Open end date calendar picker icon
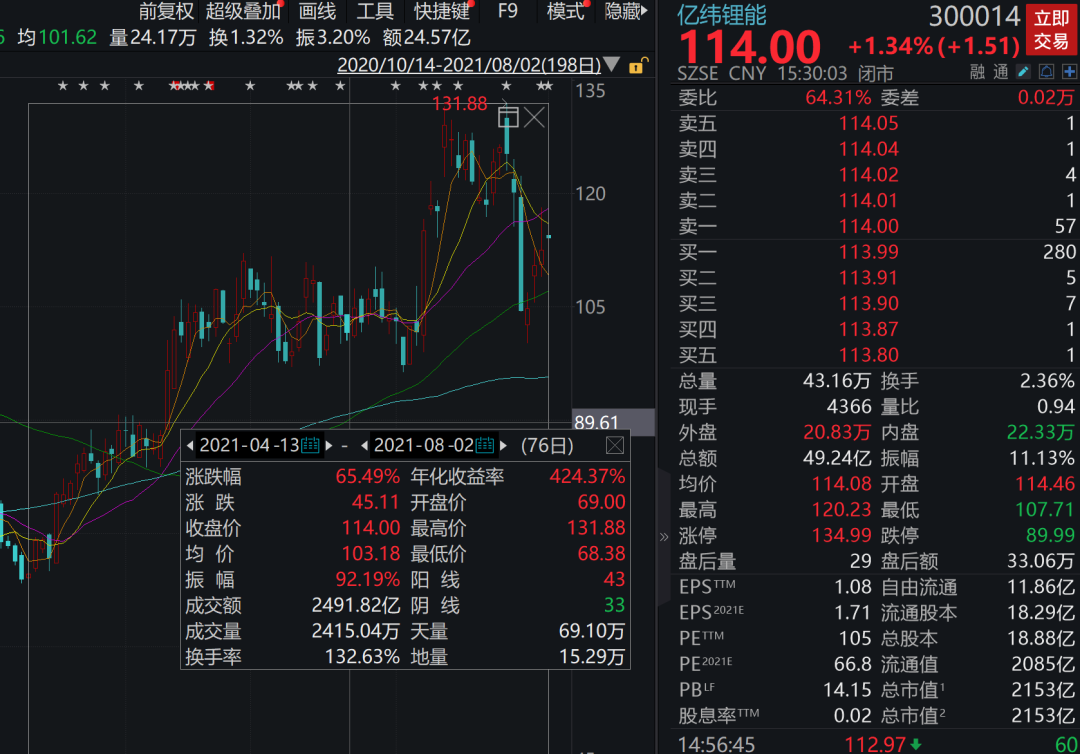Image resolution: width=1080 pixels, height=754 pixels. [486, 445]
